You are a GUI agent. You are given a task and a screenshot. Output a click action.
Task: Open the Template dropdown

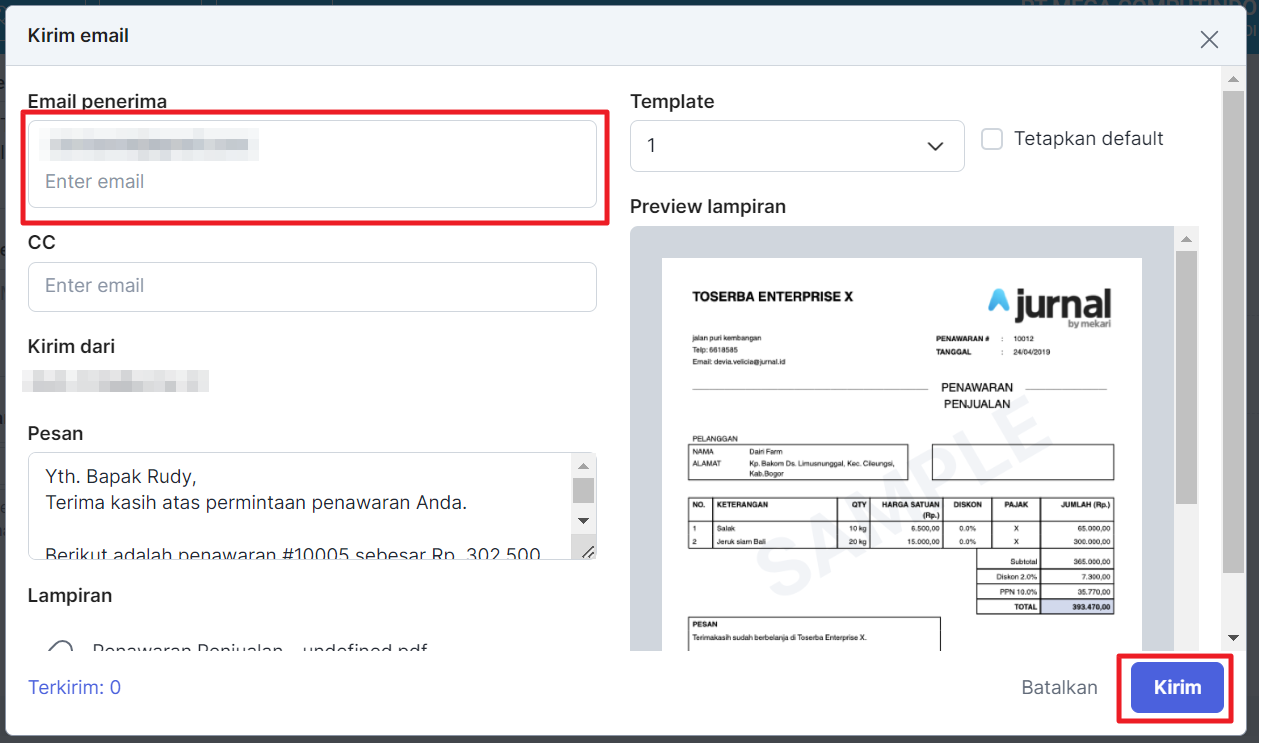796,146
